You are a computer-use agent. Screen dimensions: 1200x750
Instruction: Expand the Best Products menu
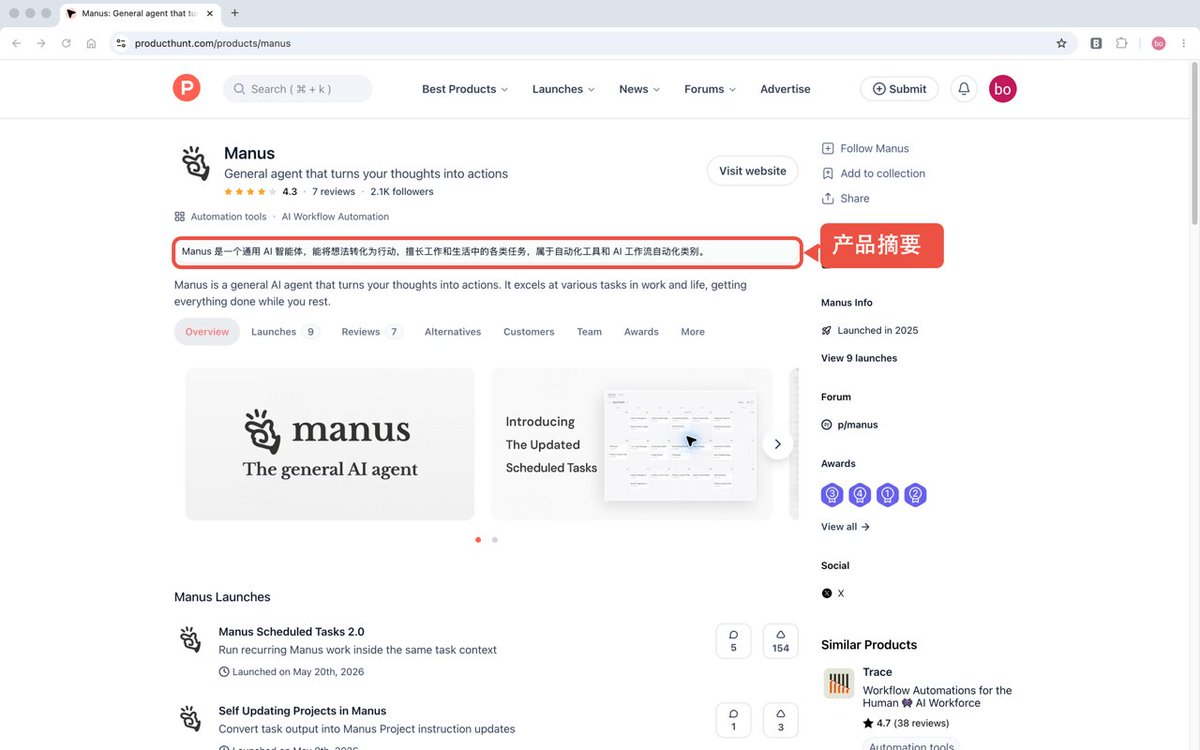(x=465, y=89)
